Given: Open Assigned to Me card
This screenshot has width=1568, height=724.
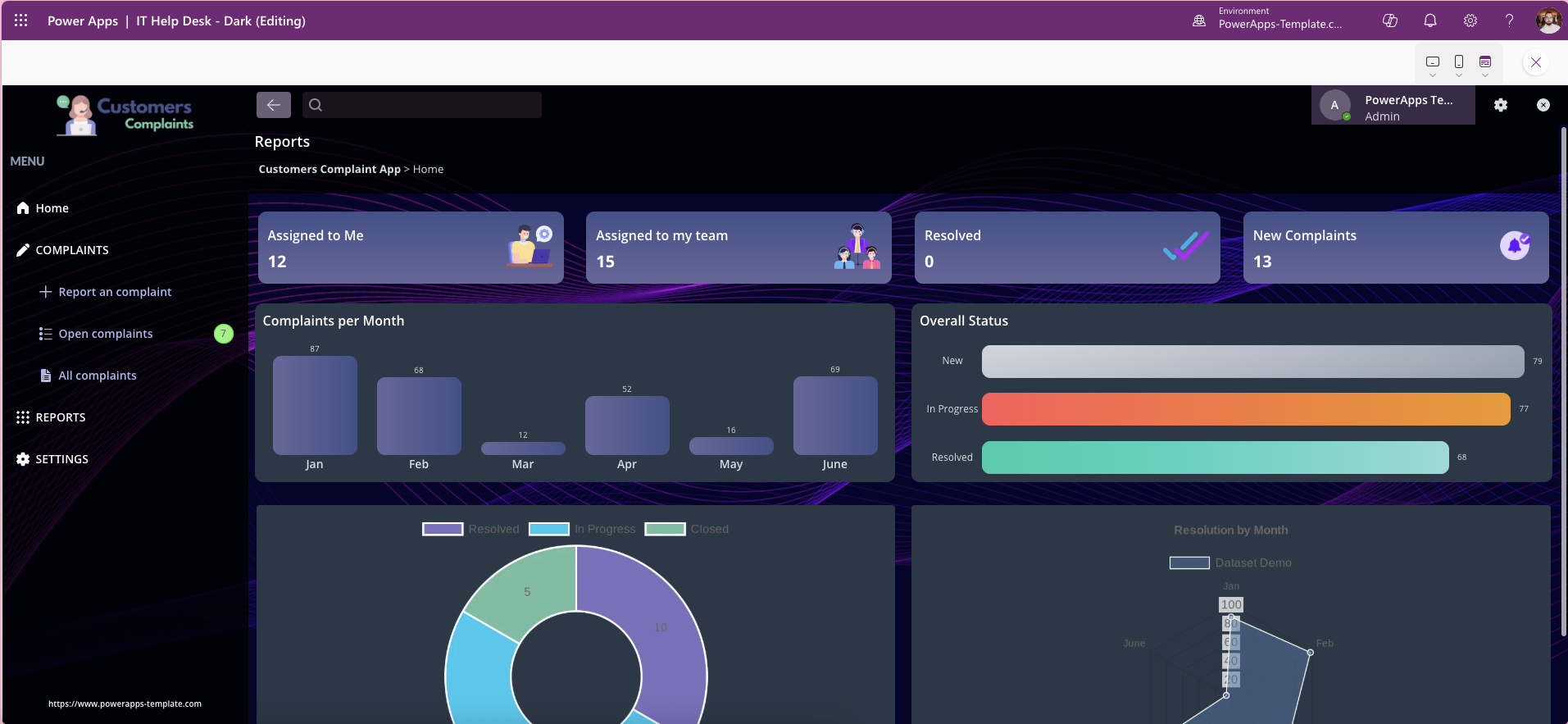Looking at the screenshot, I should (411, 248).
